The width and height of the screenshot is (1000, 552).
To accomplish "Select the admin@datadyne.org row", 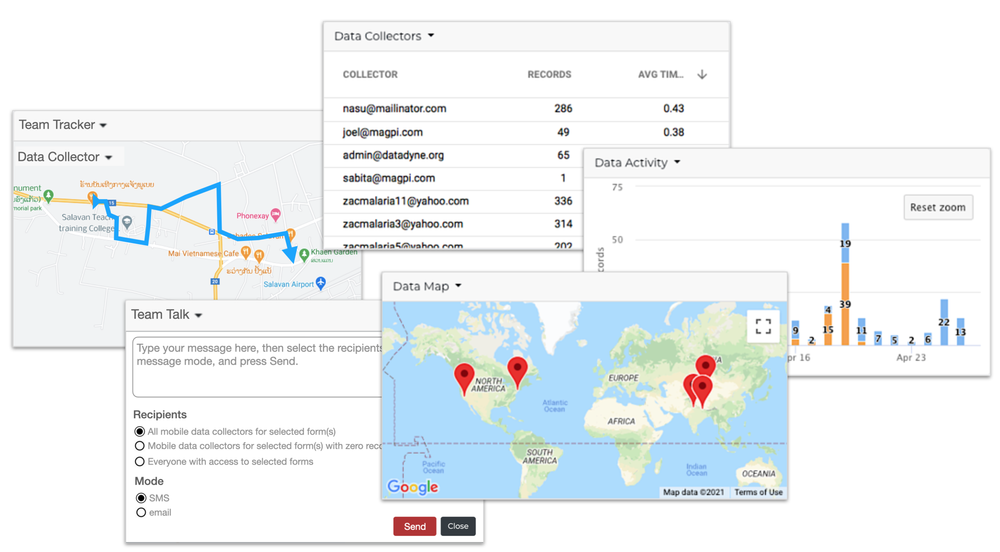I will pos(453,156).
